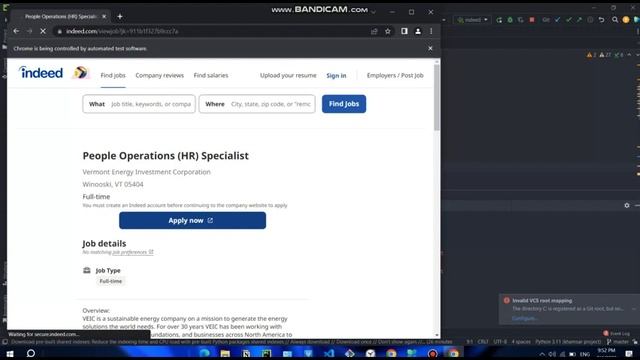Click Configure link in VCS notification
640x360 pixels.
pyautogui.click(x=524, y=318)
